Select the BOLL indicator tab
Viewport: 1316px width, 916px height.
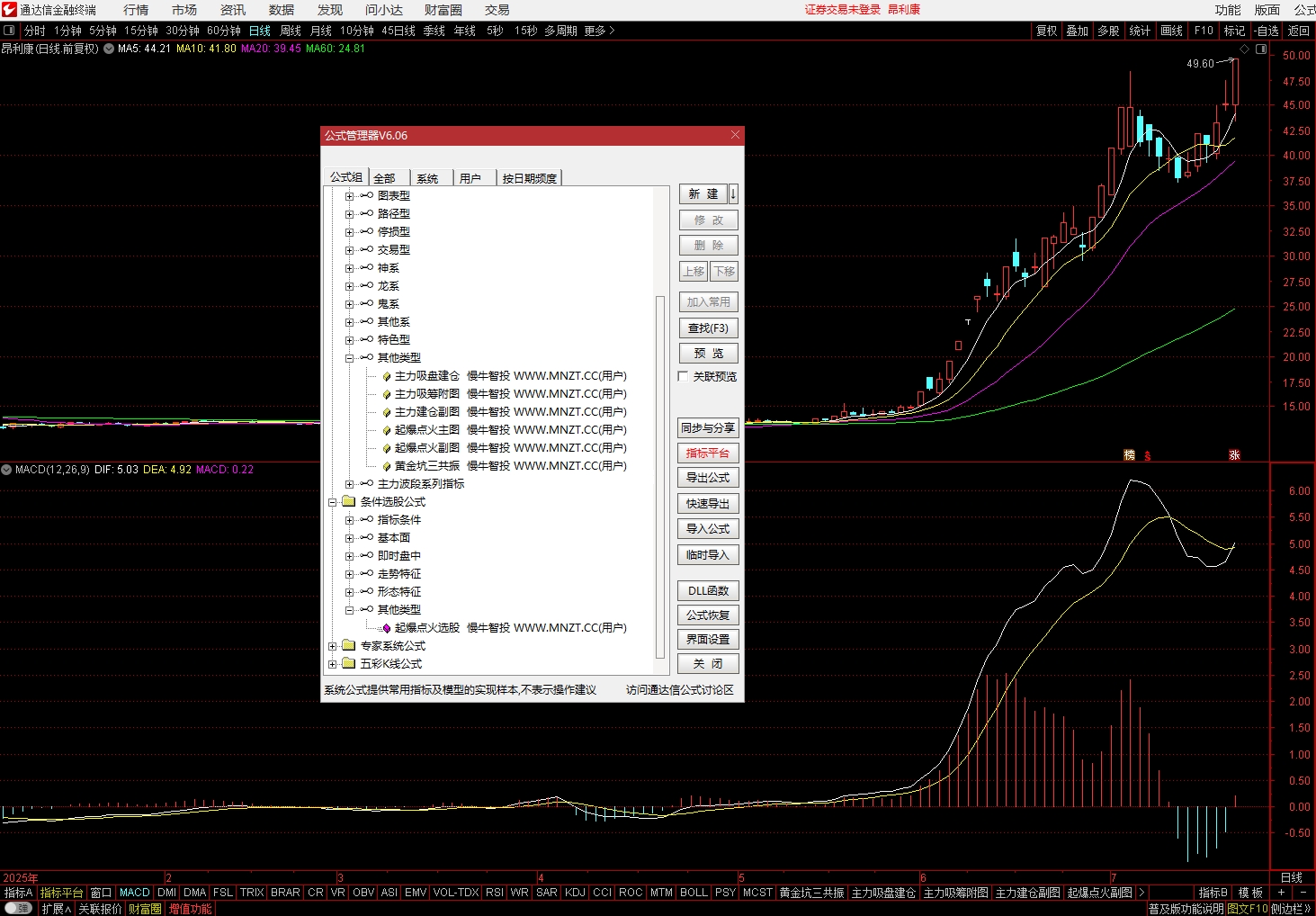[694, 893]
